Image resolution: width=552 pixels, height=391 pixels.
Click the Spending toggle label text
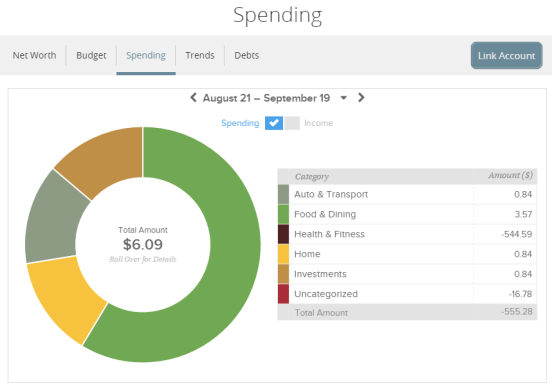click(x=240, y=123)
